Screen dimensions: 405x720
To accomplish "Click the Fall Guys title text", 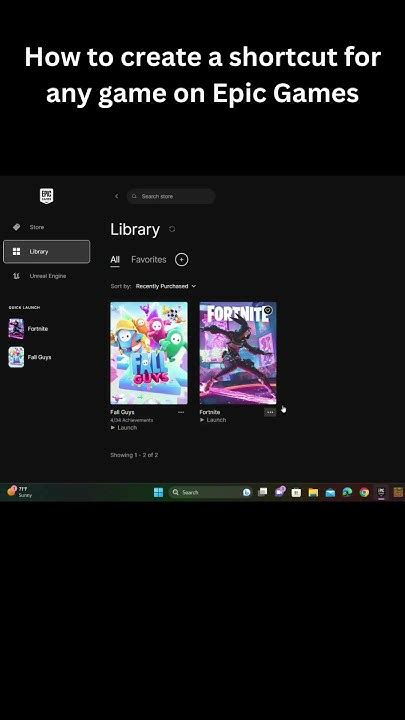I will pos(122,412).
